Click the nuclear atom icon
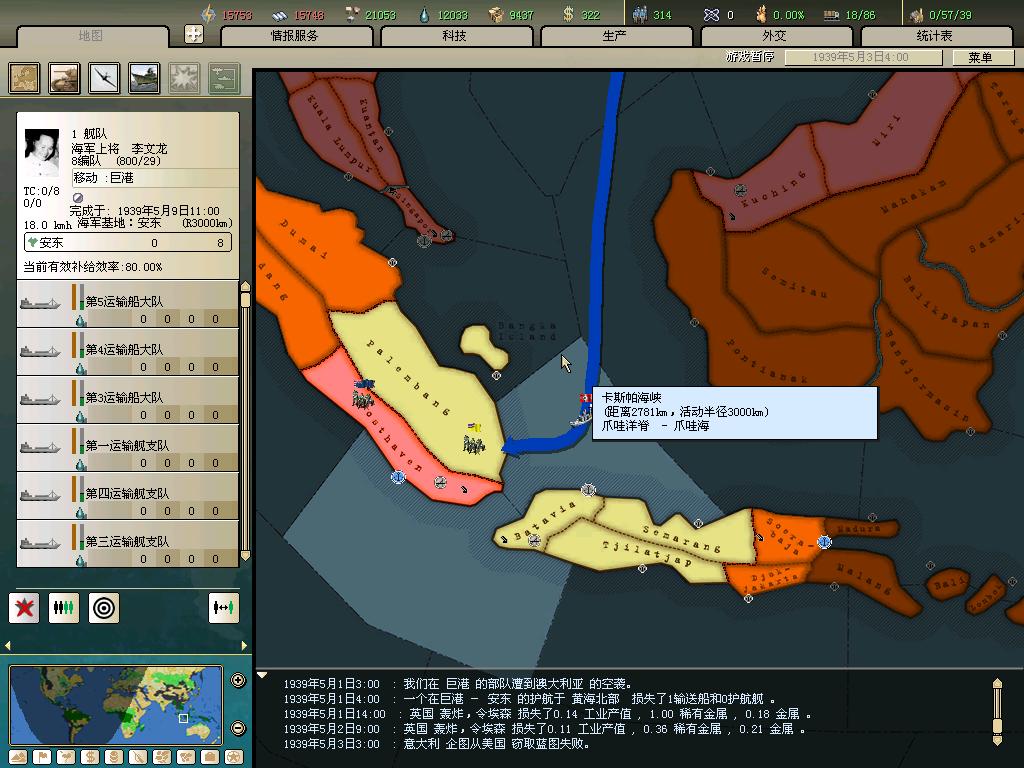 (x=711, y=14)
